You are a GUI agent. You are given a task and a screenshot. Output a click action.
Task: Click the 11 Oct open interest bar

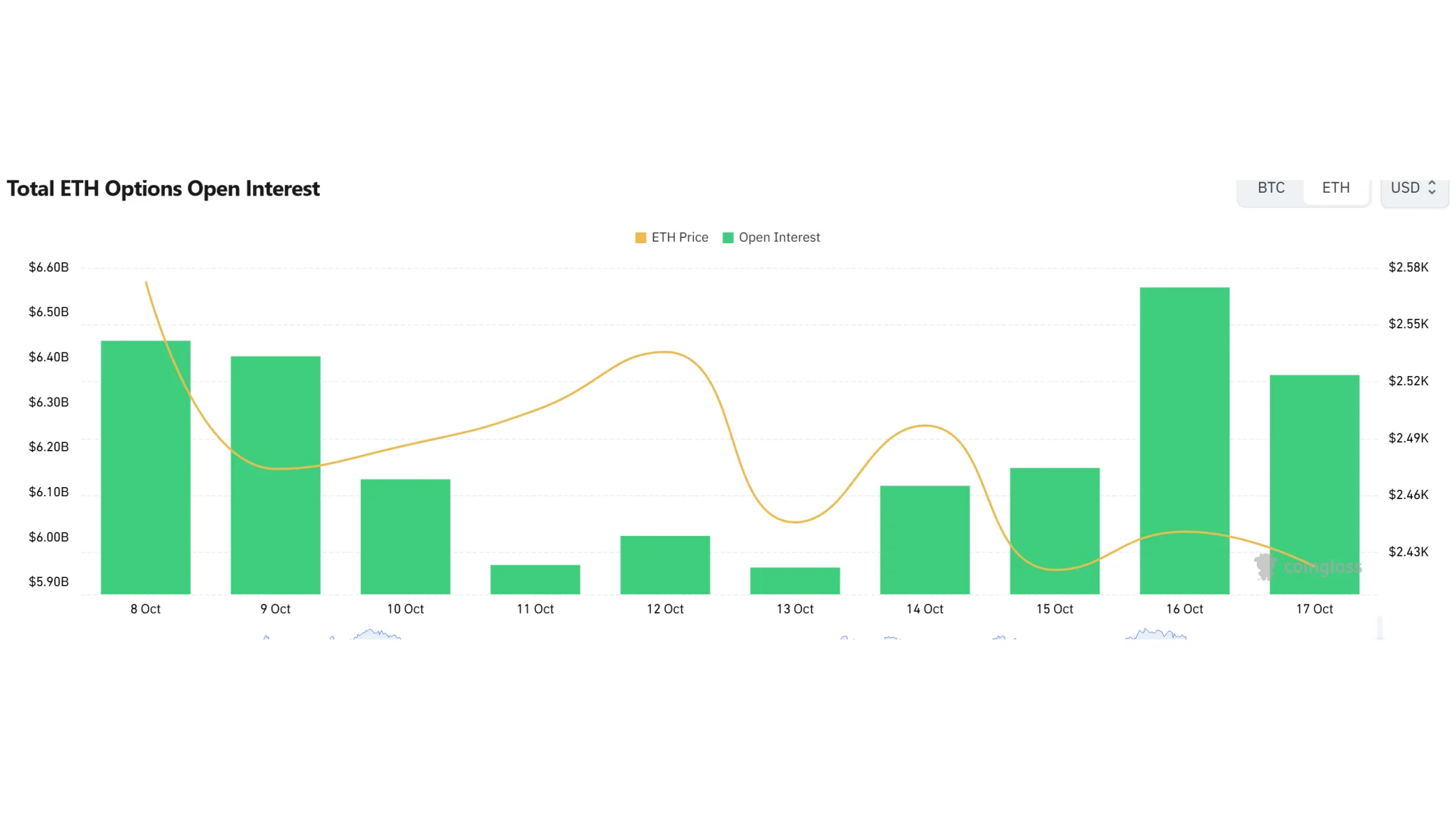click(x=535, y=579)
